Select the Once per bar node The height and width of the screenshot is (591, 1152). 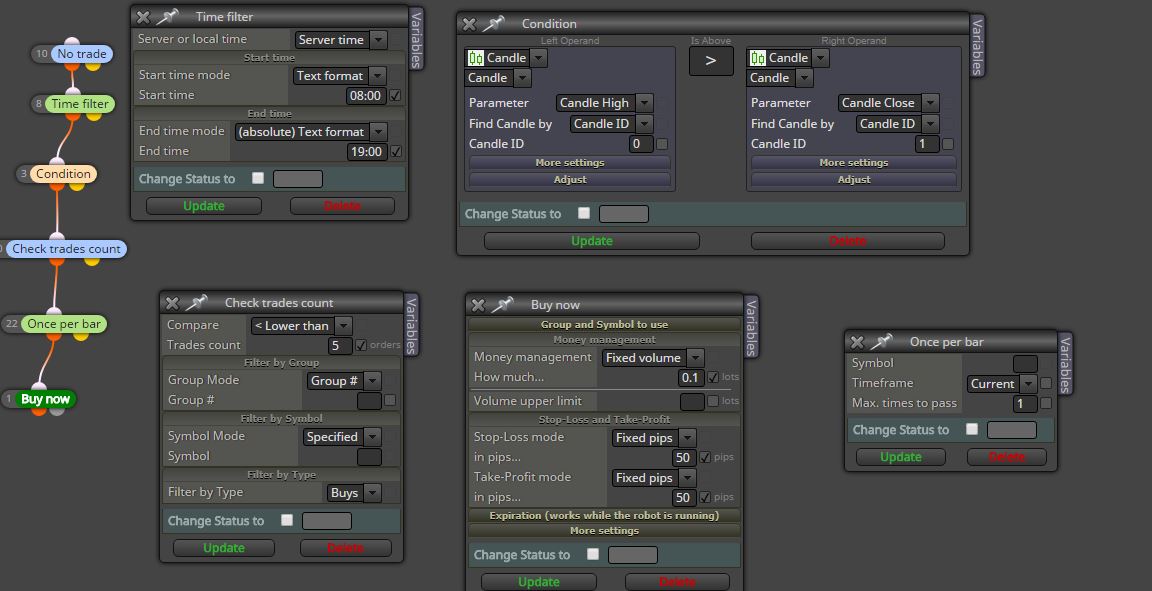(x=64, y=323)
